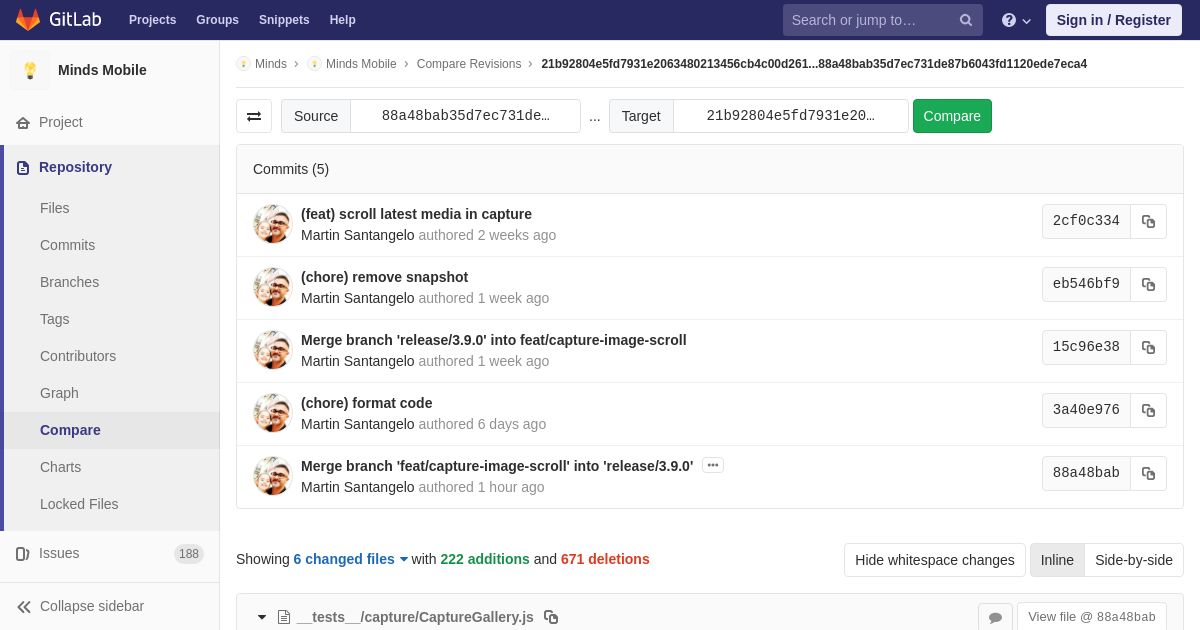Click the GitLab fox logo
Viewport: 1200px width, 630px height.
pyautogui.click(x=28, y=20)
